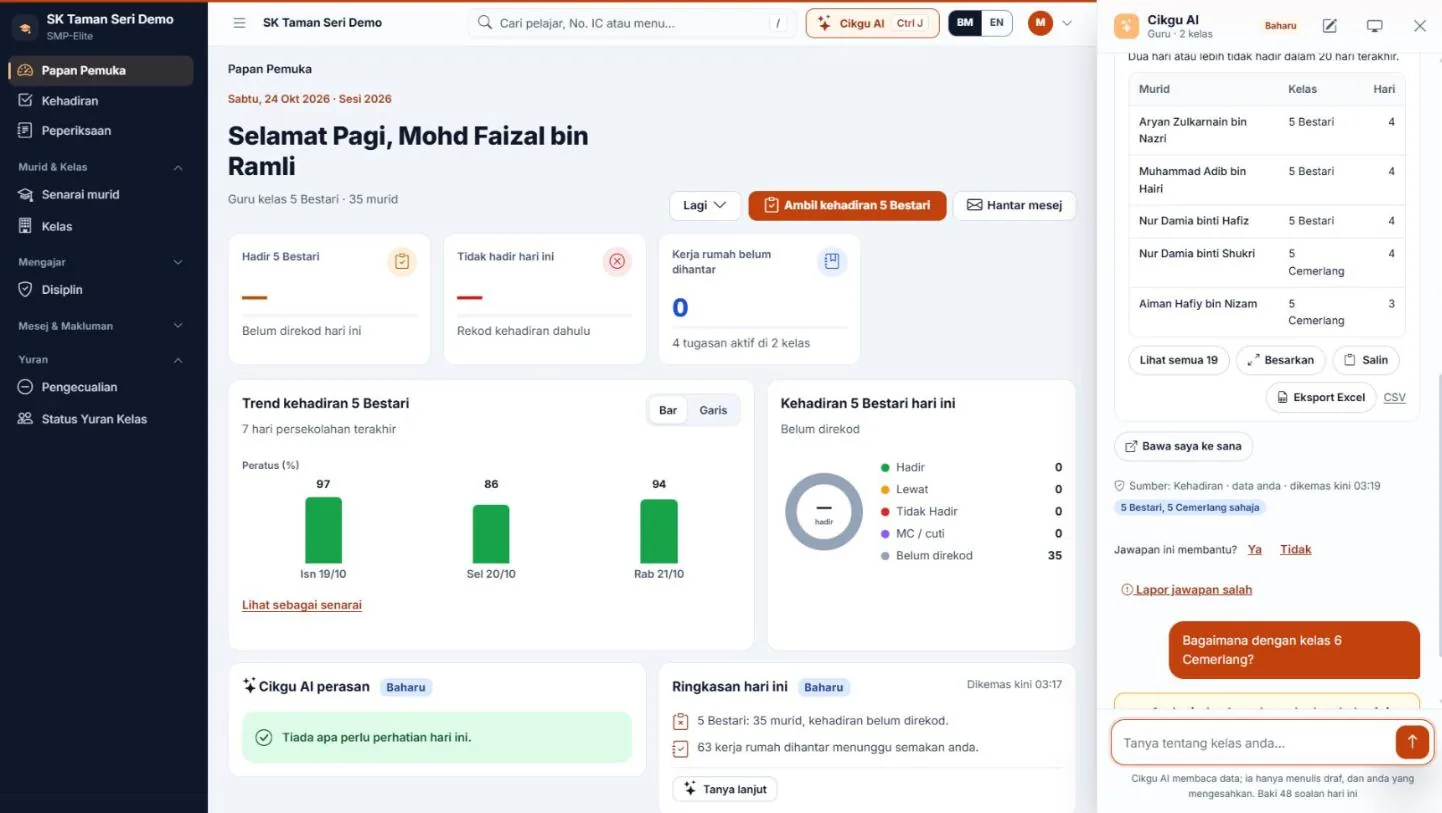Switch language to EN

click(x=996, y=23)
